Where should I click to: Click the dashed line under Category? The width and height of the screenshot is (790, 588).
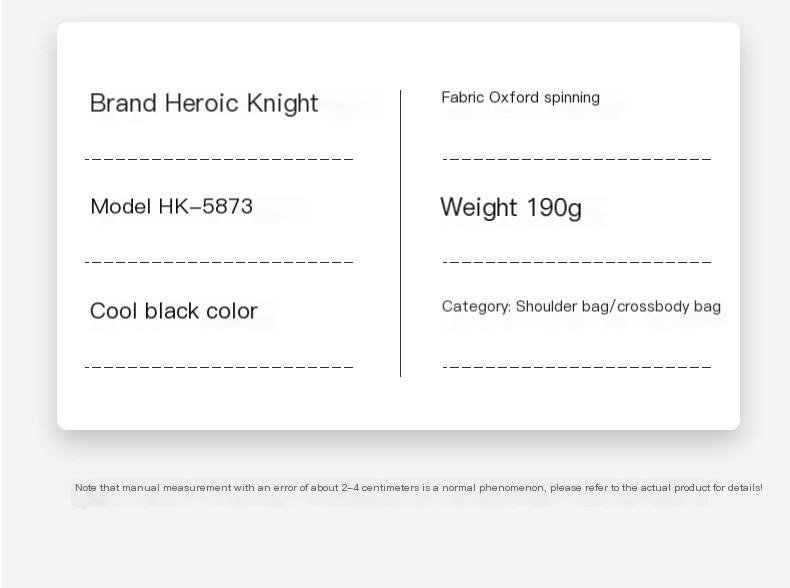click(577, 366)
